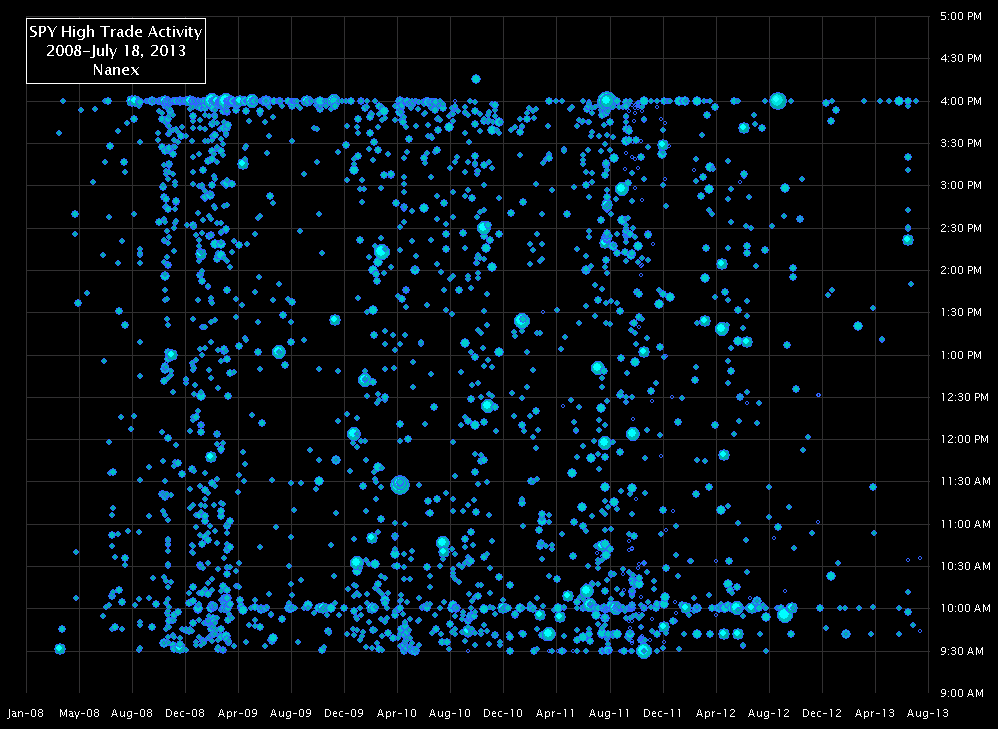Select the 11:00 AM time axis label
This screenshot has height=729, width=998.
[x=965, y=525]
